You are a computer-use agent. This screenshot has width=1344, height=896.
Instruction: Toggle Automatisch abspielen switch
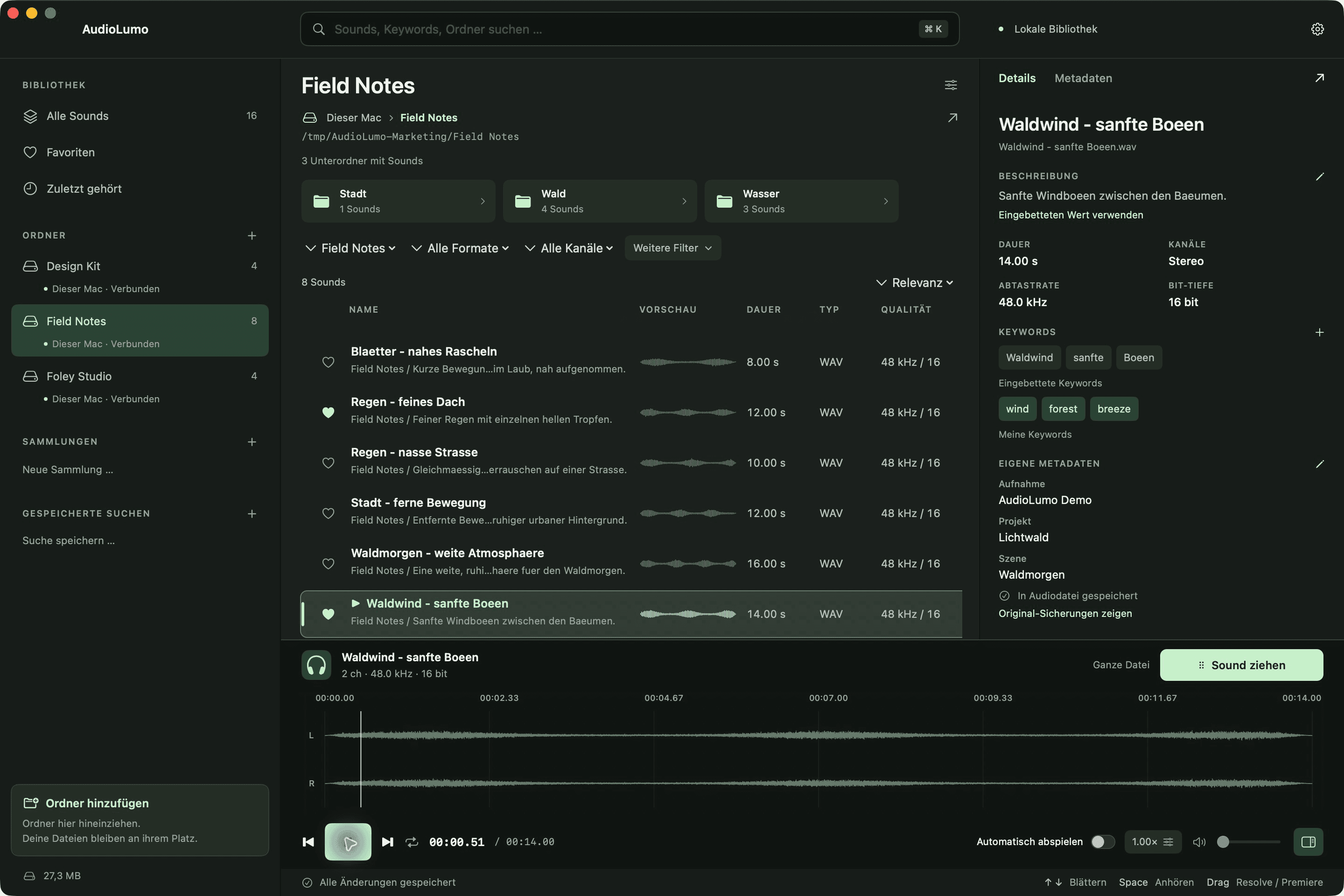1102,842
